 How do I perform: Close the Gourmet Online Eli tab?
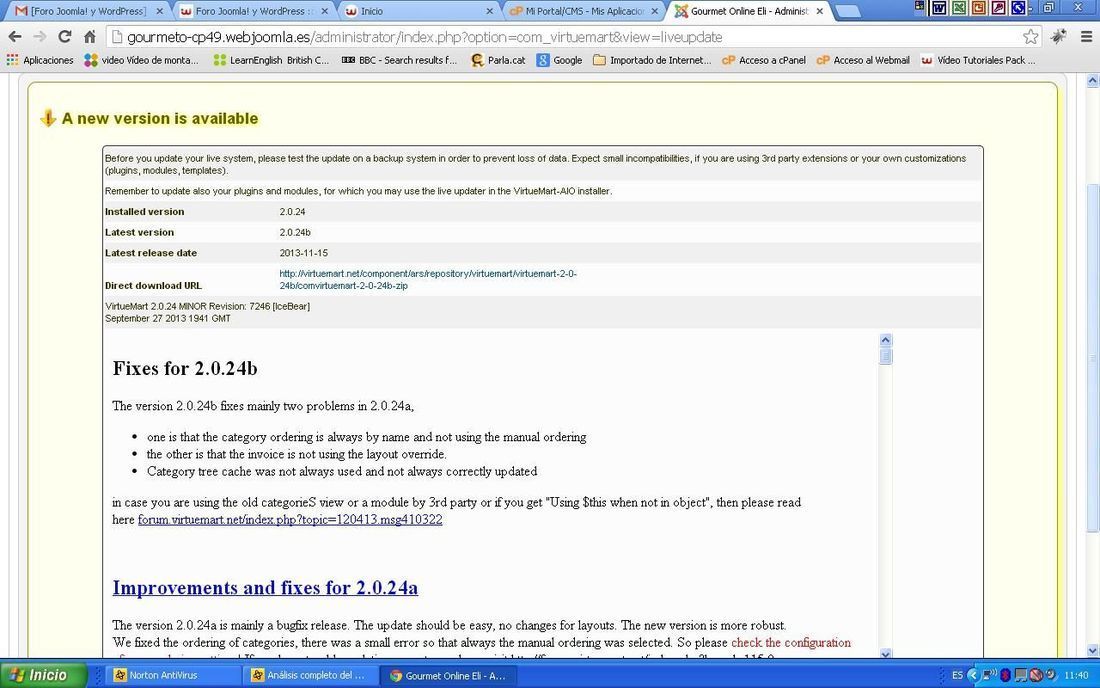coord(819,11)
